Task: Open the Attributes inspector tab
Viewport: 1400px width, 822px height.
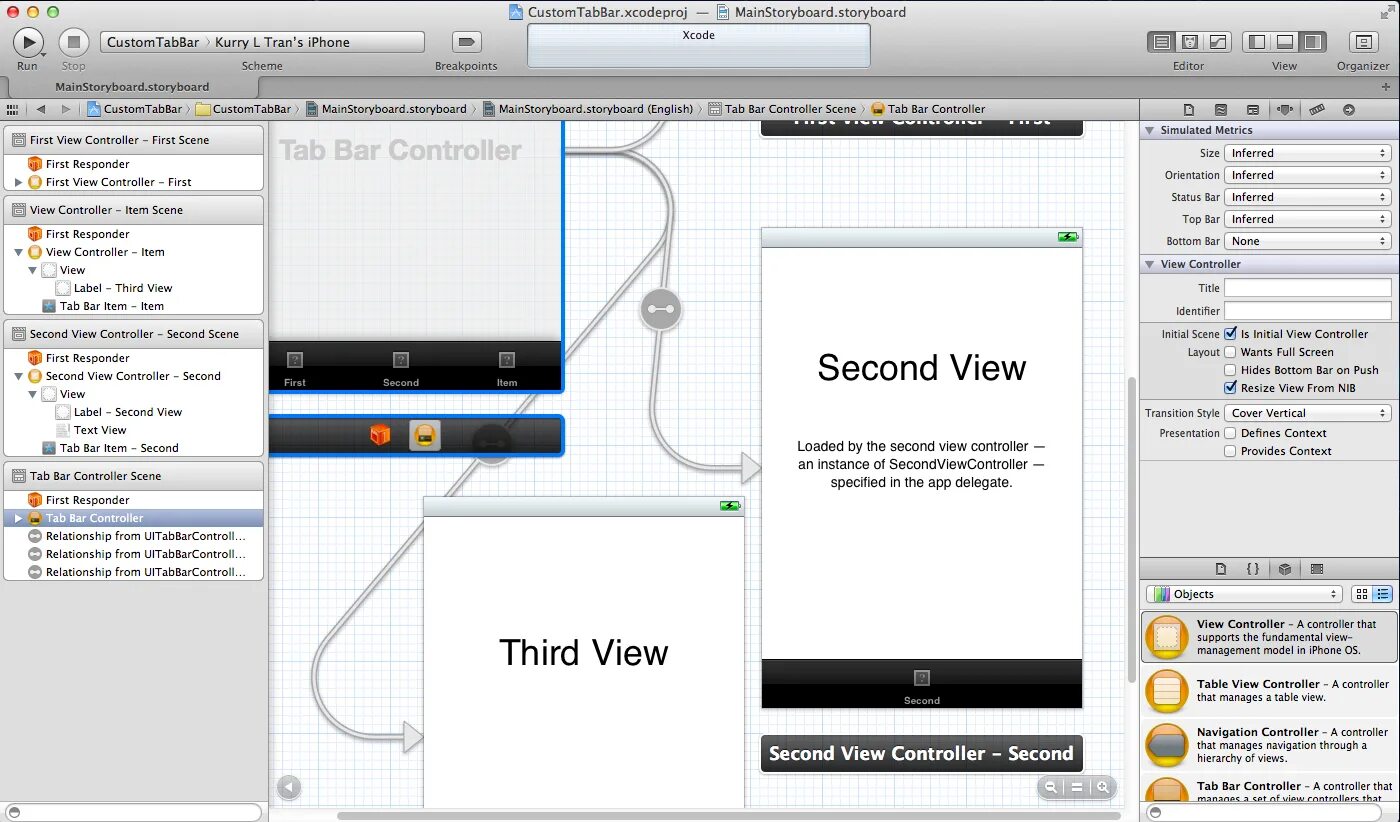Action: (1285, 109)
